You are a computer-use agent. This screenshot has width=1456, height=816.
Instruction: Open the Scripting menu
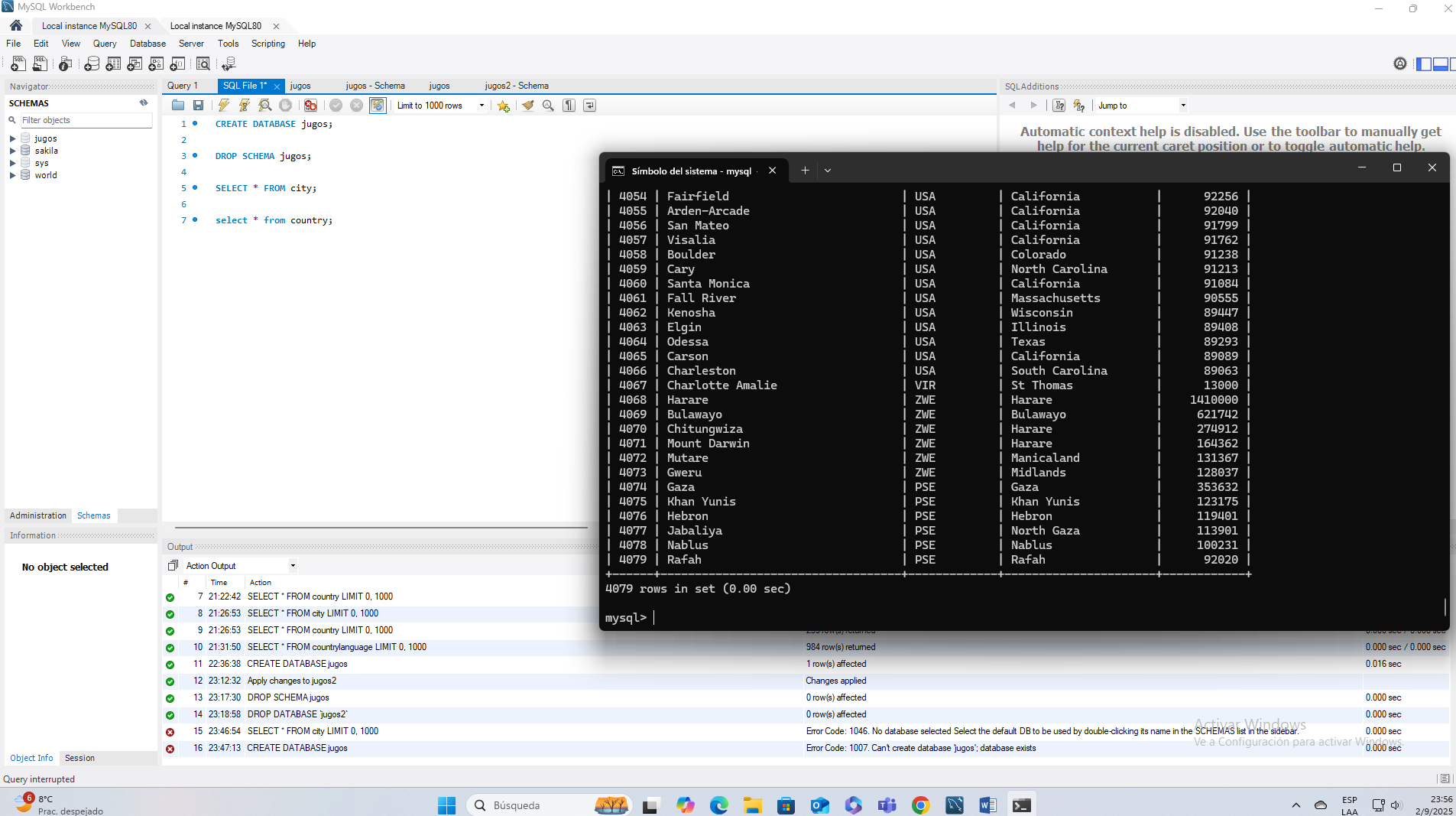click(x=268, y=44)
